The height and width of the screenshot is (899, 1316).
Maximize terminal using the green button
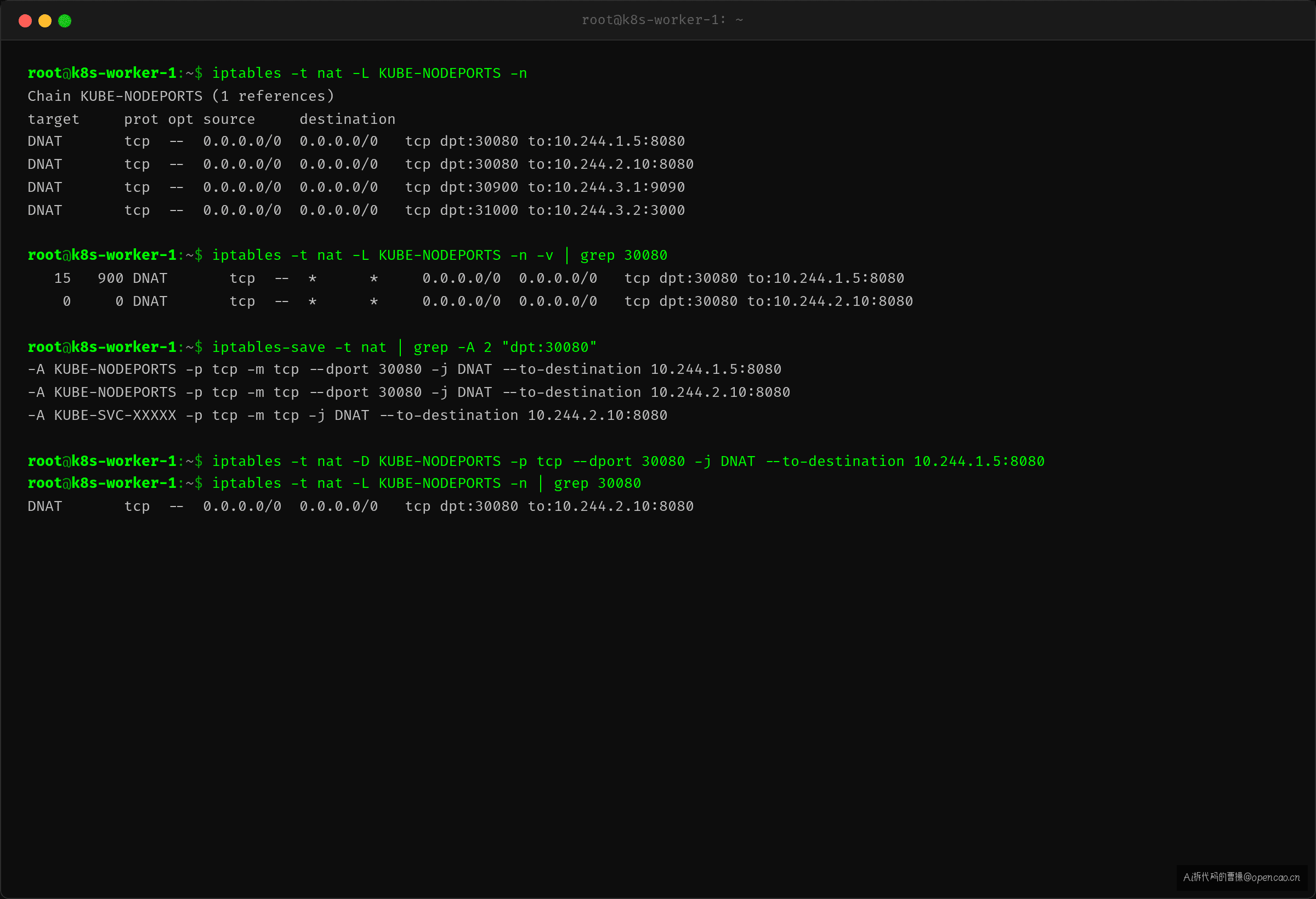pyautogui.click(x=65, y=21)
